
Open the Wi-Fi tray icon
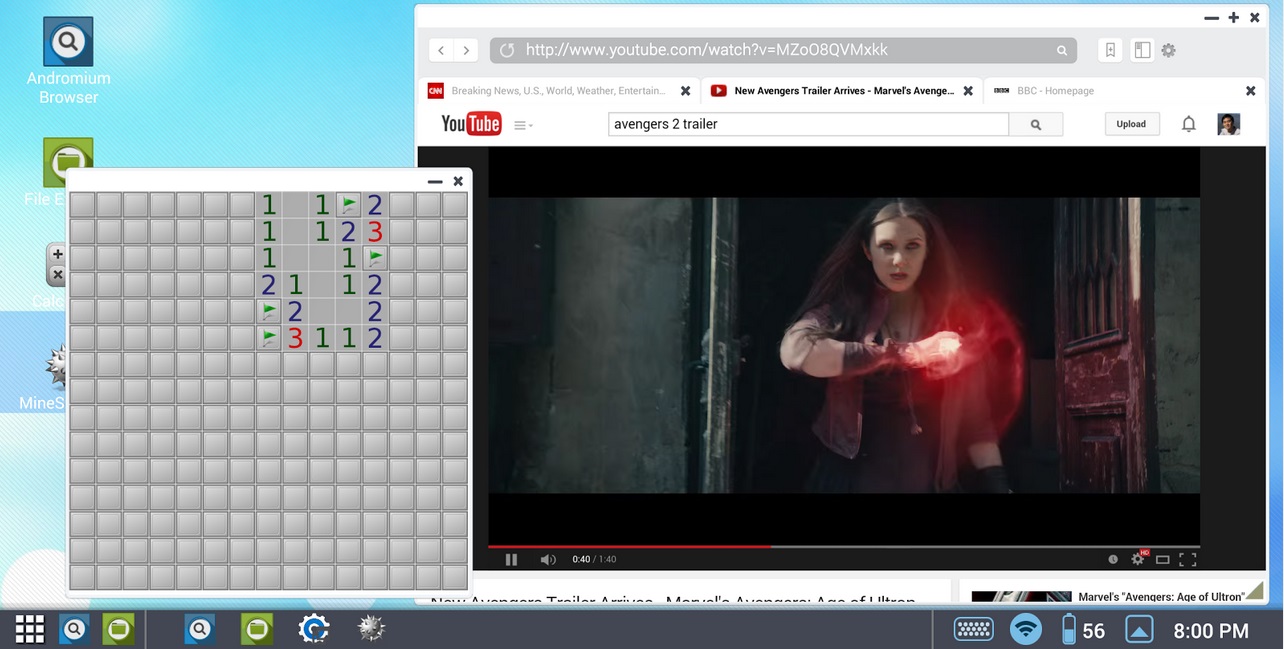(x=1026, y=629)
